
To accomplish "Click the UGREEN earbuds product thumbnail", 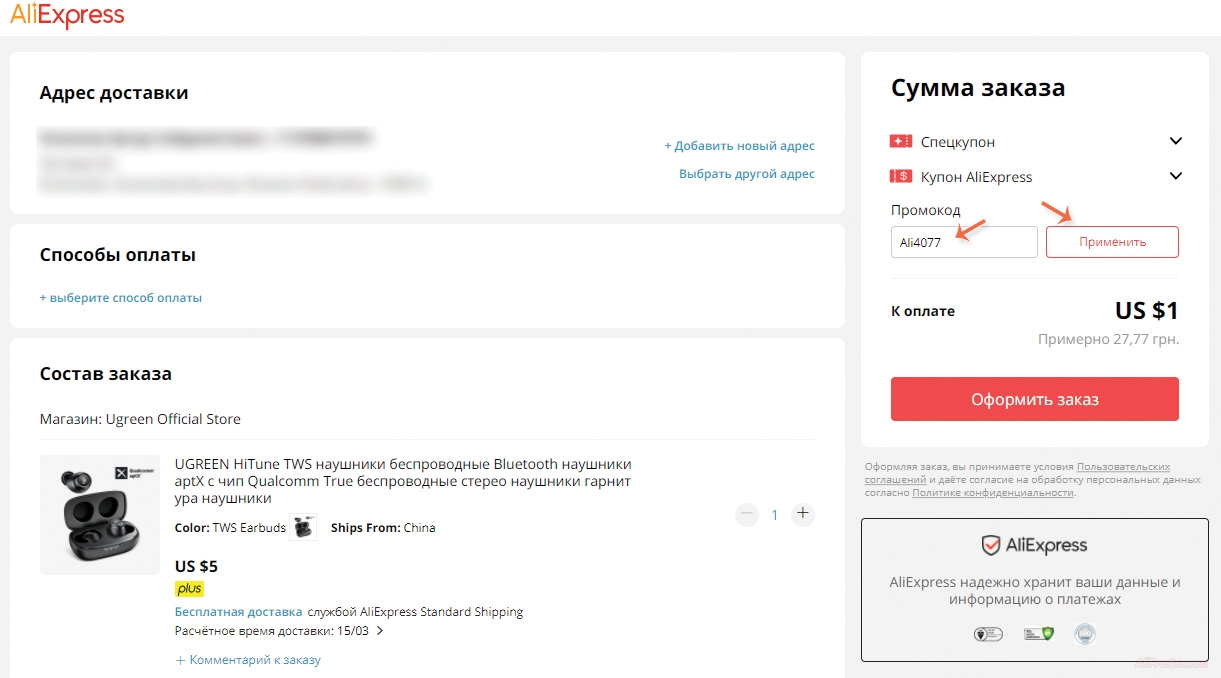I will [x=98, y=515].
